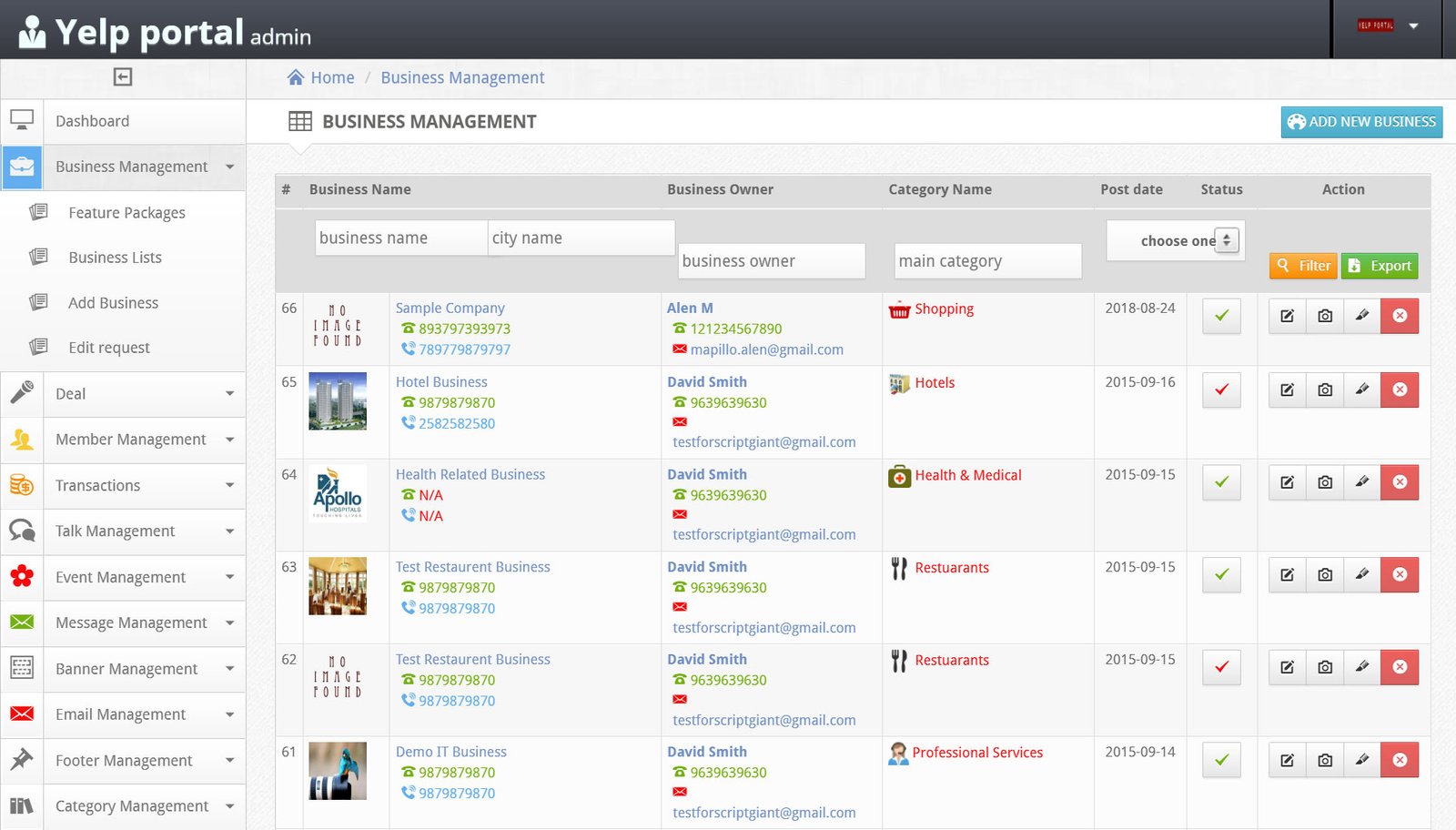This screenshot has width=1456, height=830.
Task: Open the Business Management breadcrumb link
Action: click(x=462, y=77)
